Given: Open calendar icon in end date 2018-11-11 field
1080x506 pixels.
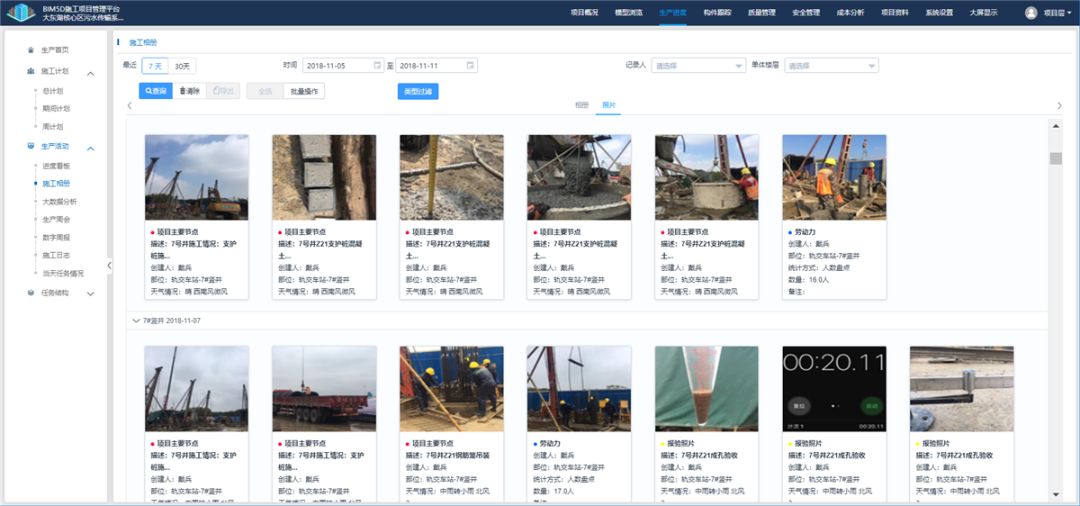Looking at the screenshot, I should click(470, 65).
